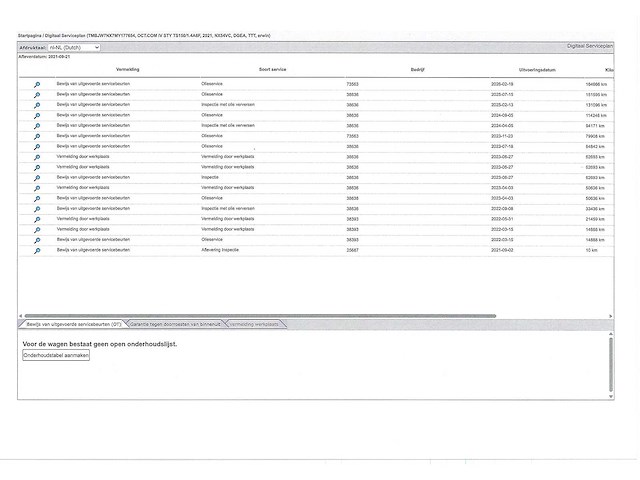
Task: Click the Onderhoudstabel aanmaken button
Action: tap(56, 355)
